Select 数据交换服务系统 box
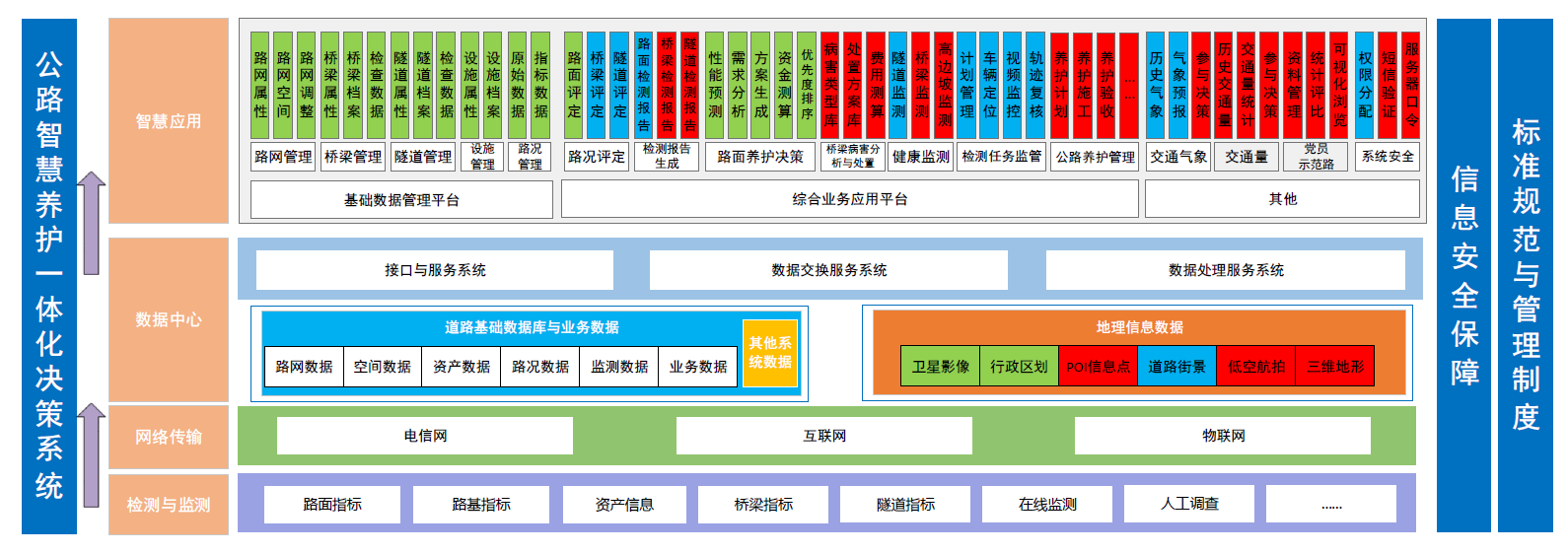 click(828, 270)
